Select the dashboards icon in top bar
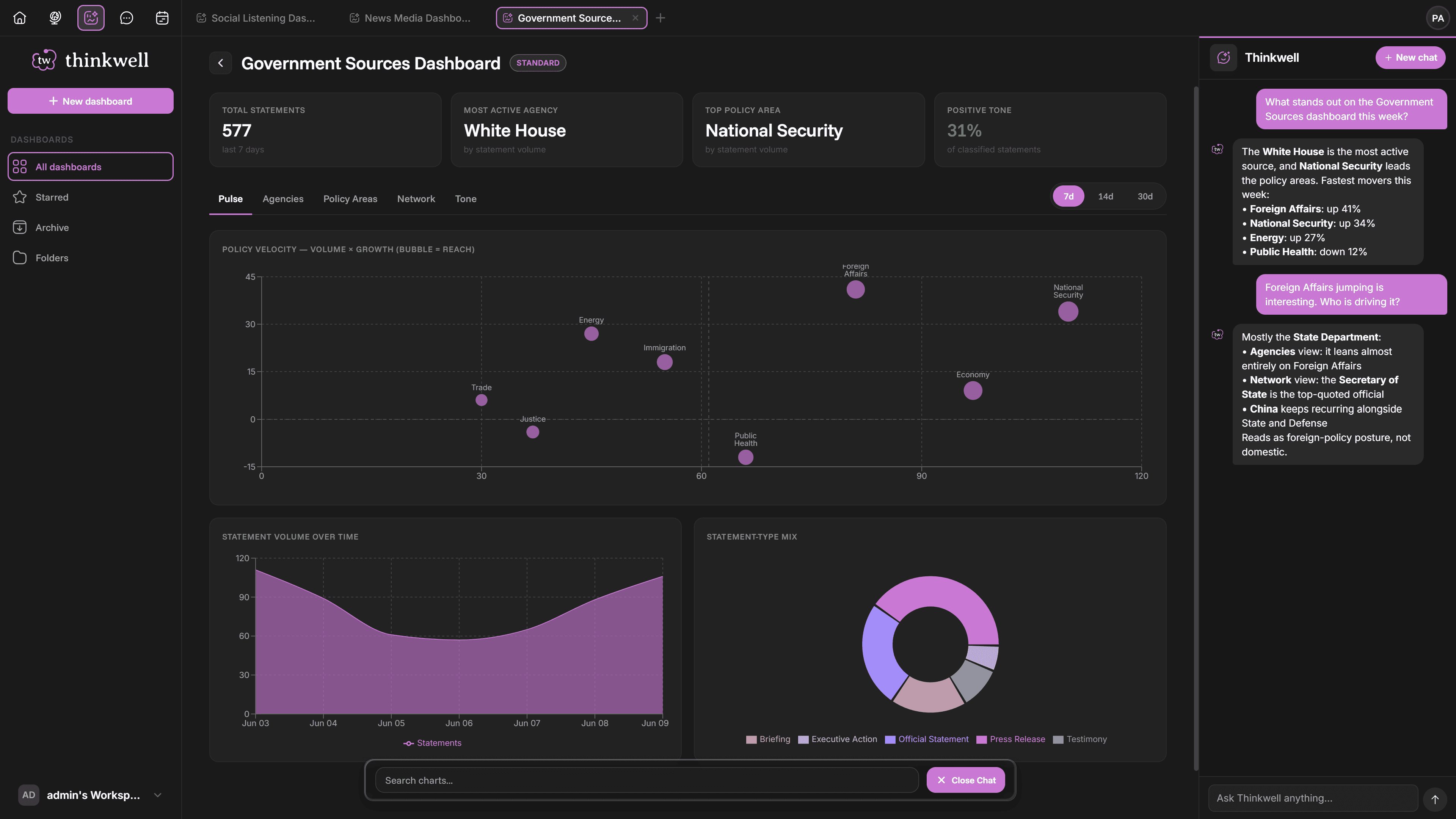 point(91,18)
